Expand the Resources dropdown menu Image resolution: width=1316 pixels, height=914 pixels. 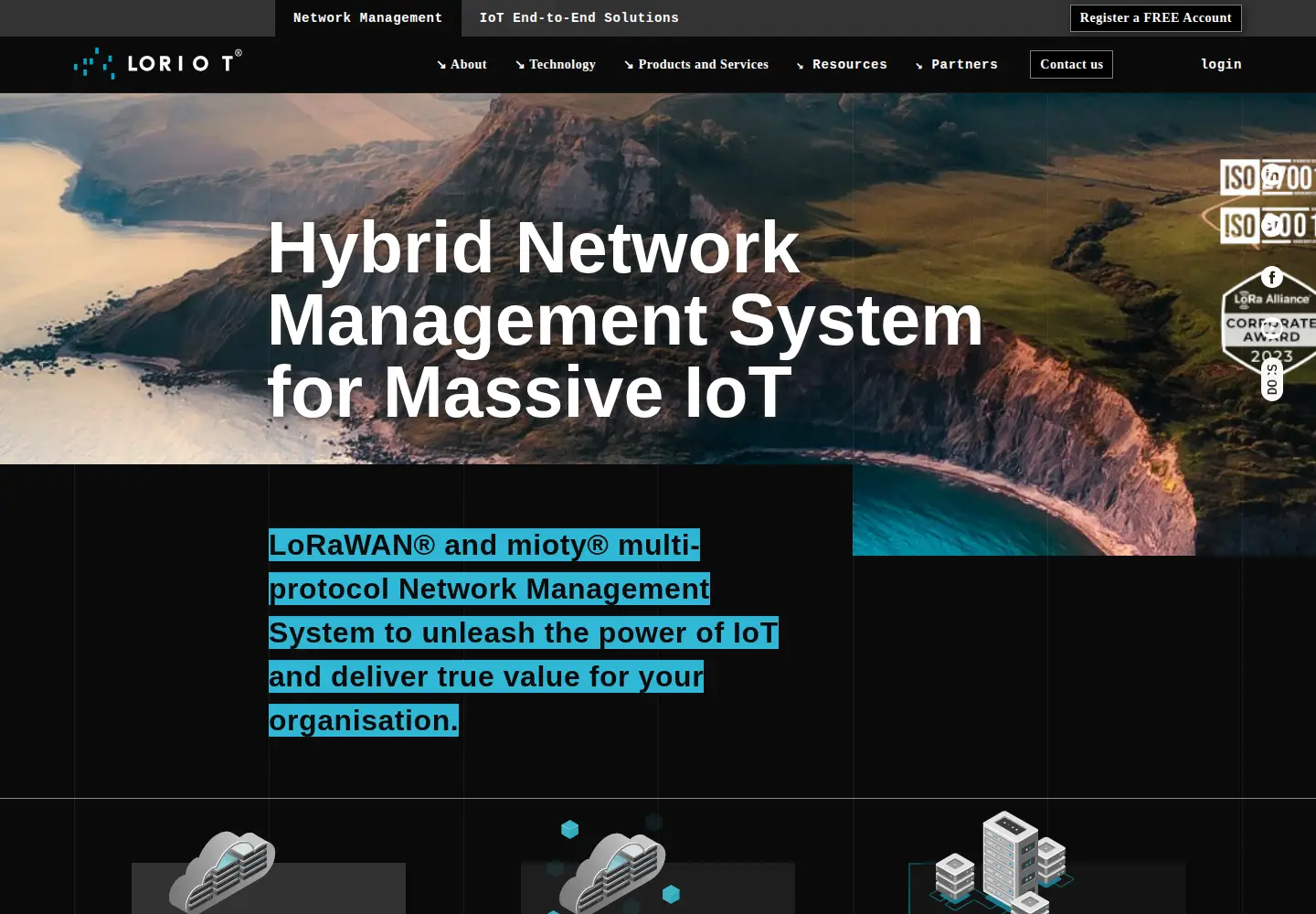tap(842, 64)
